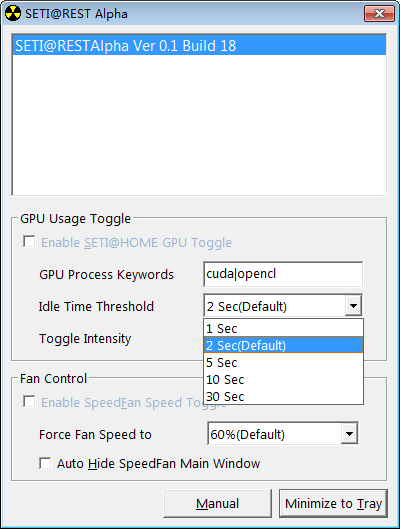Click the Auto Hide SpeedFan Main Window label
Screen dimensions: 400x529
[x=159, y=464]
